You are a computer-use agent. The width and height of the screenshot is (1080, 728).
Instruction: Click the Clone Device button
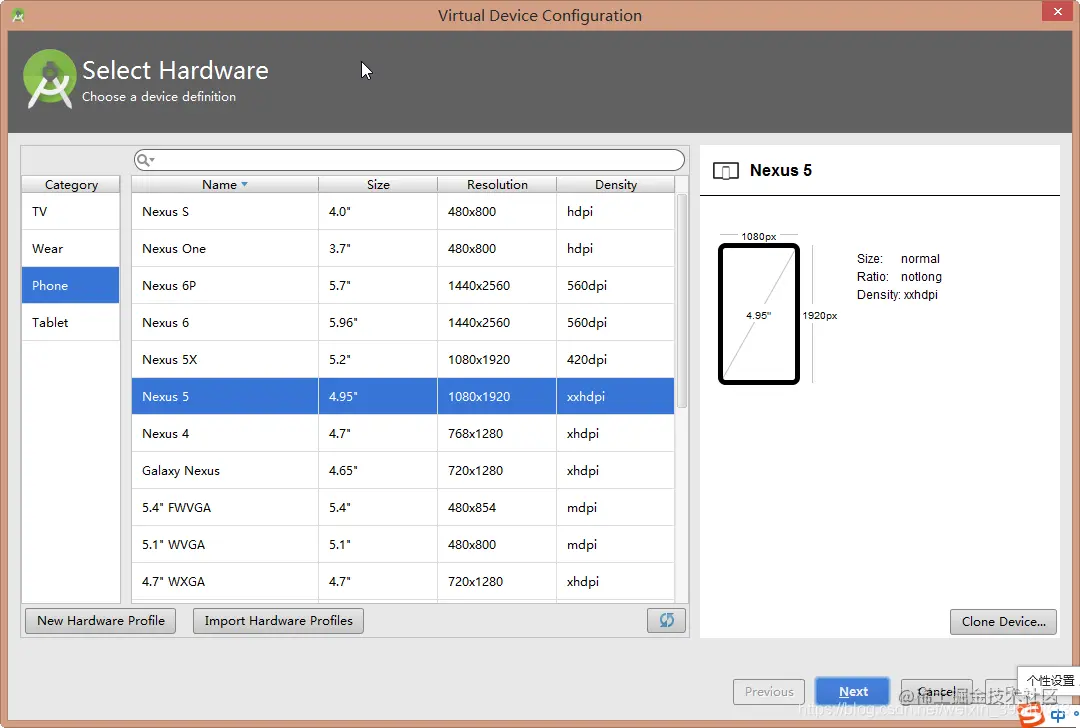[1003, 621]
